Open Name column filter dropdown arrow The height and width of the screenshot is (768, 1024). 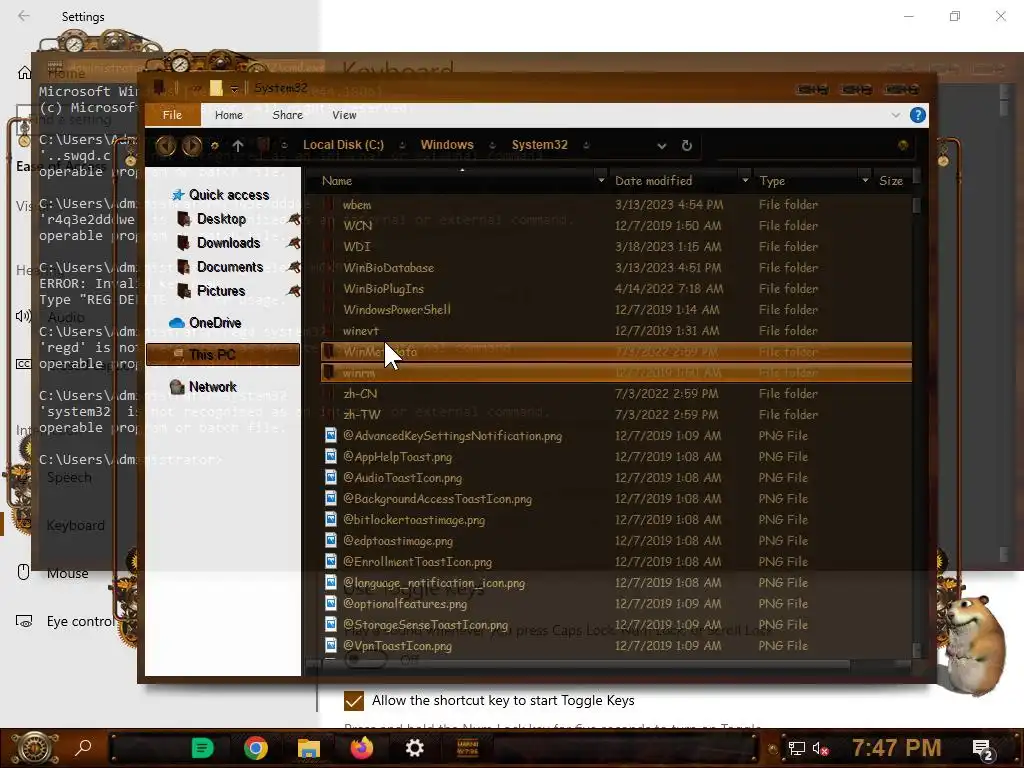[601, 180]
